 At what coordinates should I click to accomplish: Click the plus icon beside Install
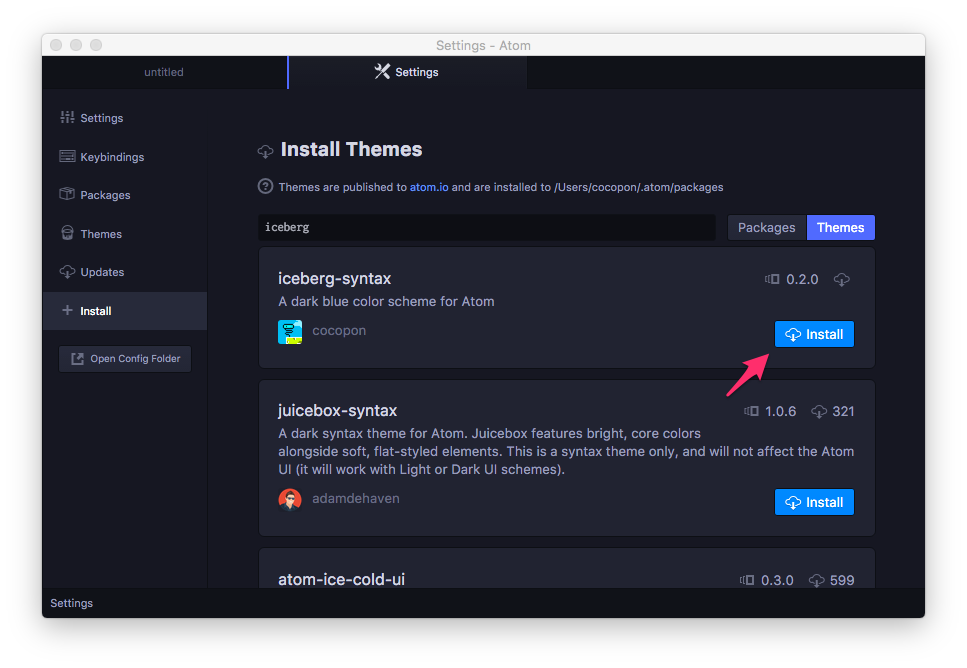click(x=67, y=310)
